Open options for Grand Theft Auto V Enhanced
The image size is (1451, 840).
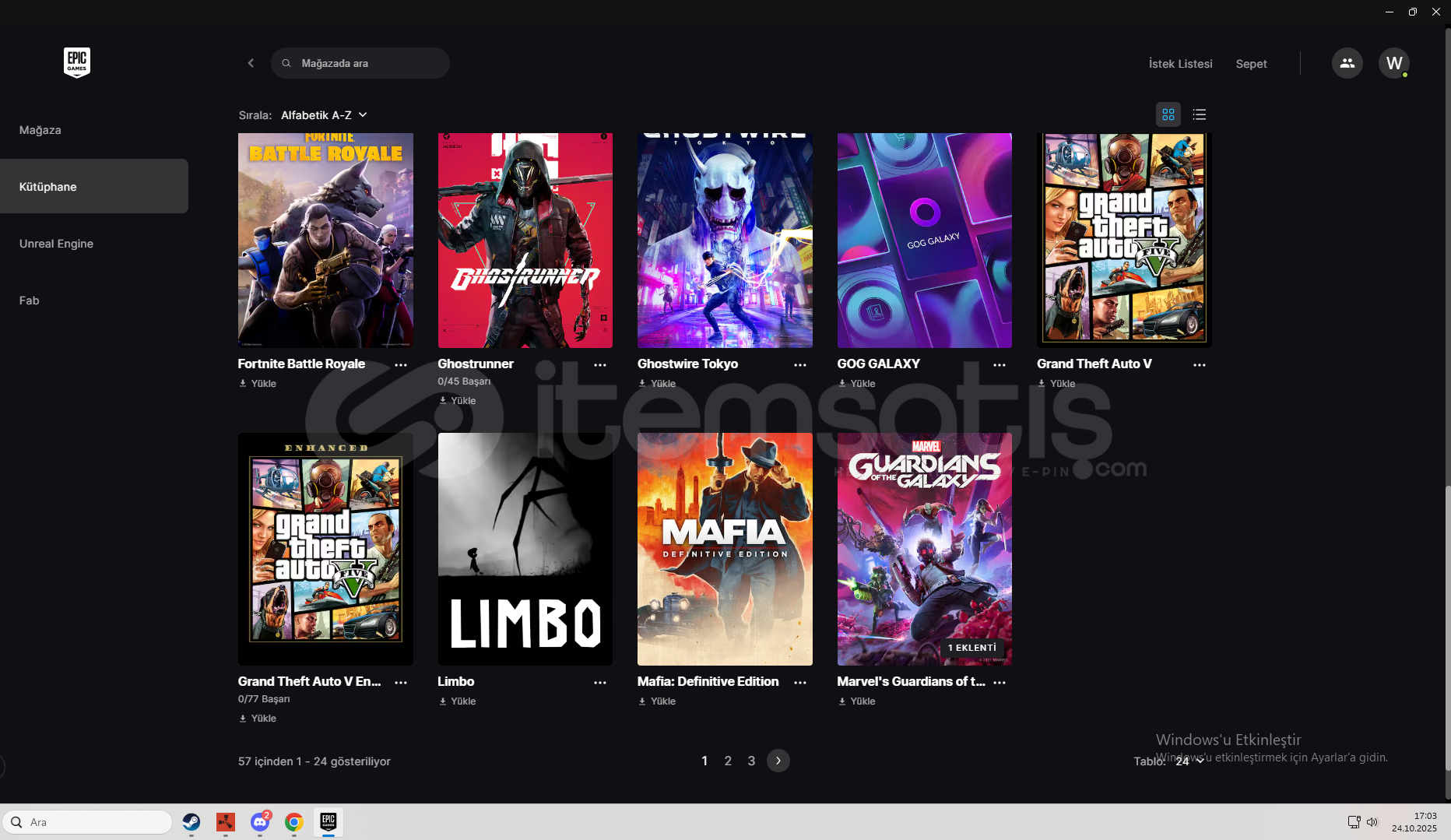(x=401, y=682)
